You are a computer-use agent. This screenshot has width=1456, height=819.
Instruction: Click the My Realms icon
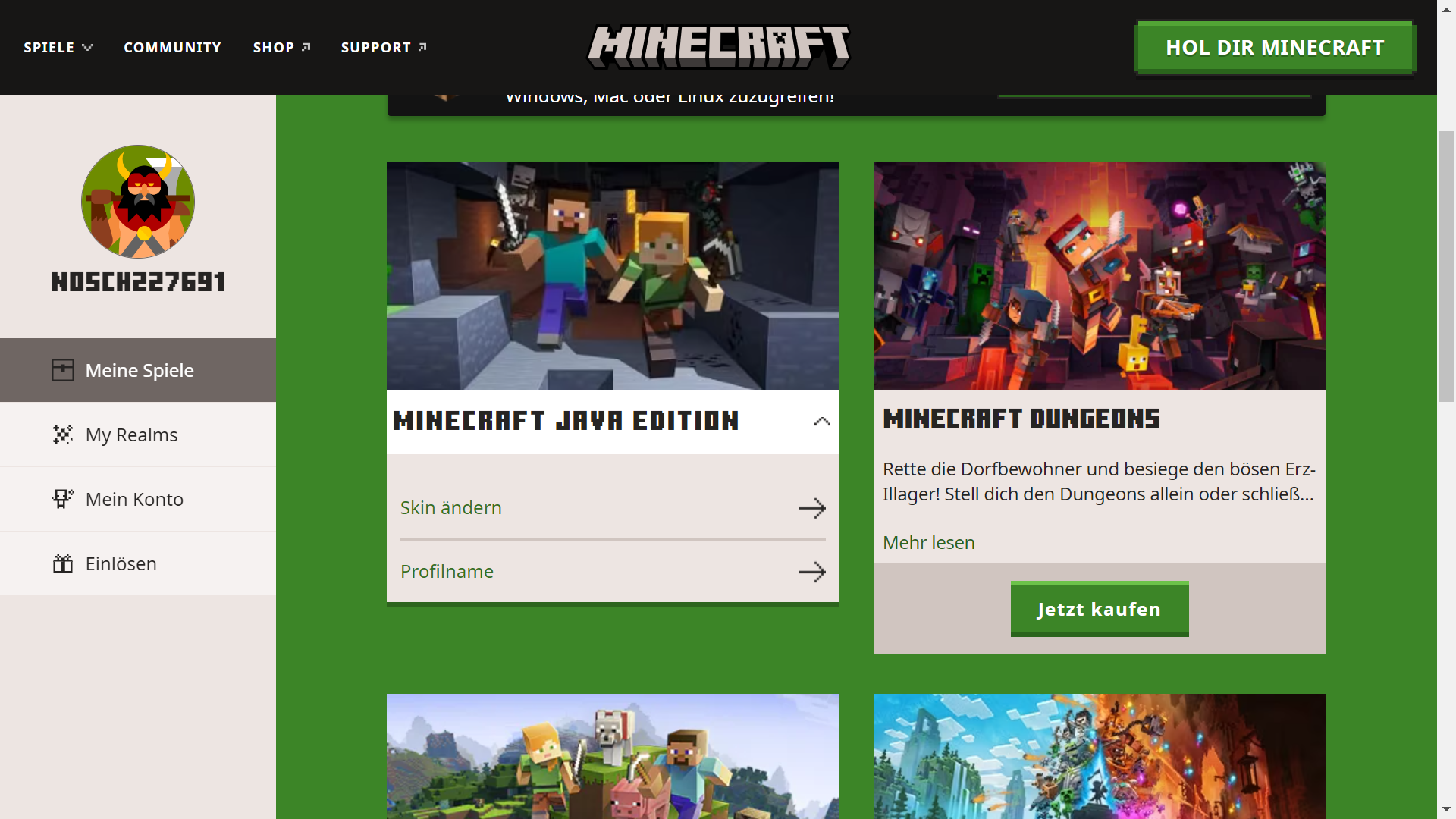63,435
